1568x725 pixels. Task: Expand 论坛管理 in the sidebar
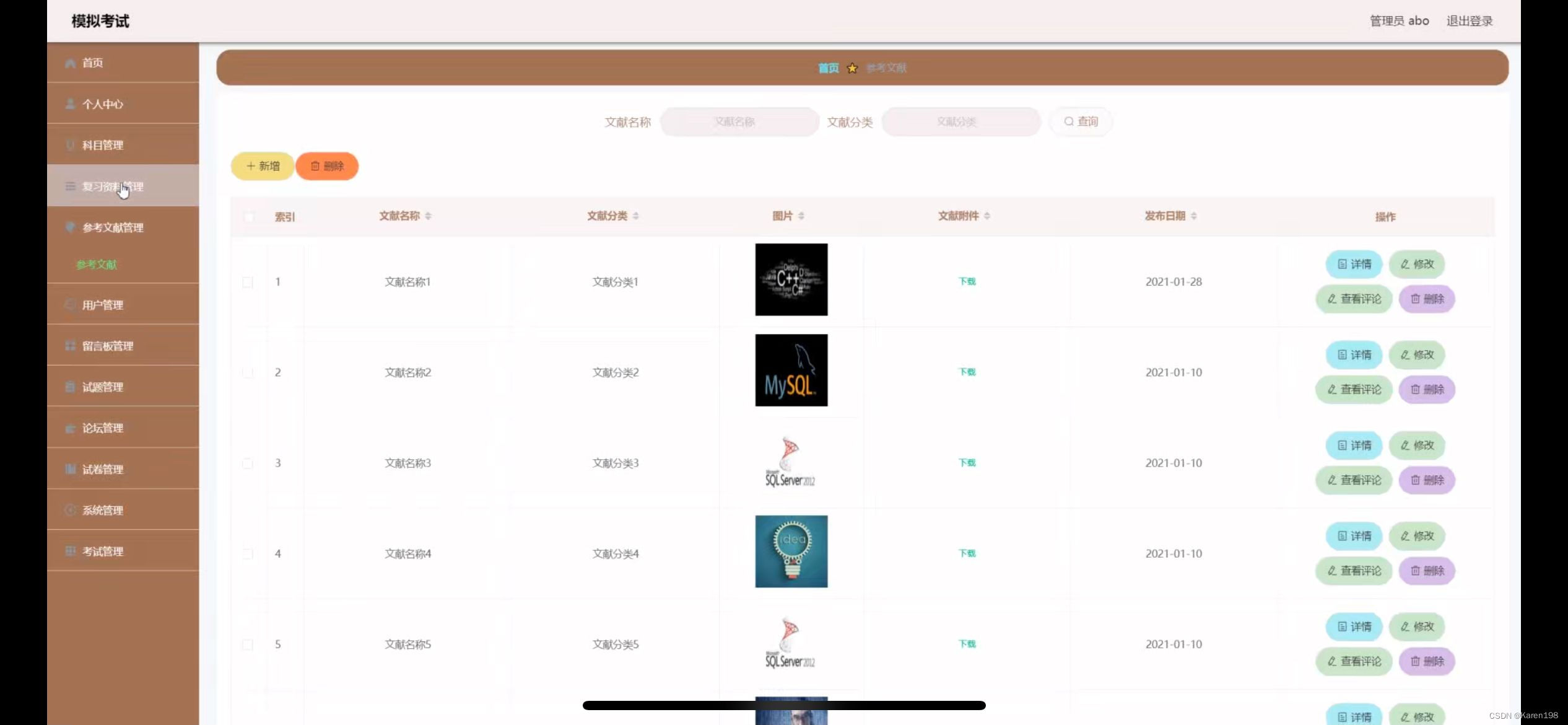click(x=123, y=428)
